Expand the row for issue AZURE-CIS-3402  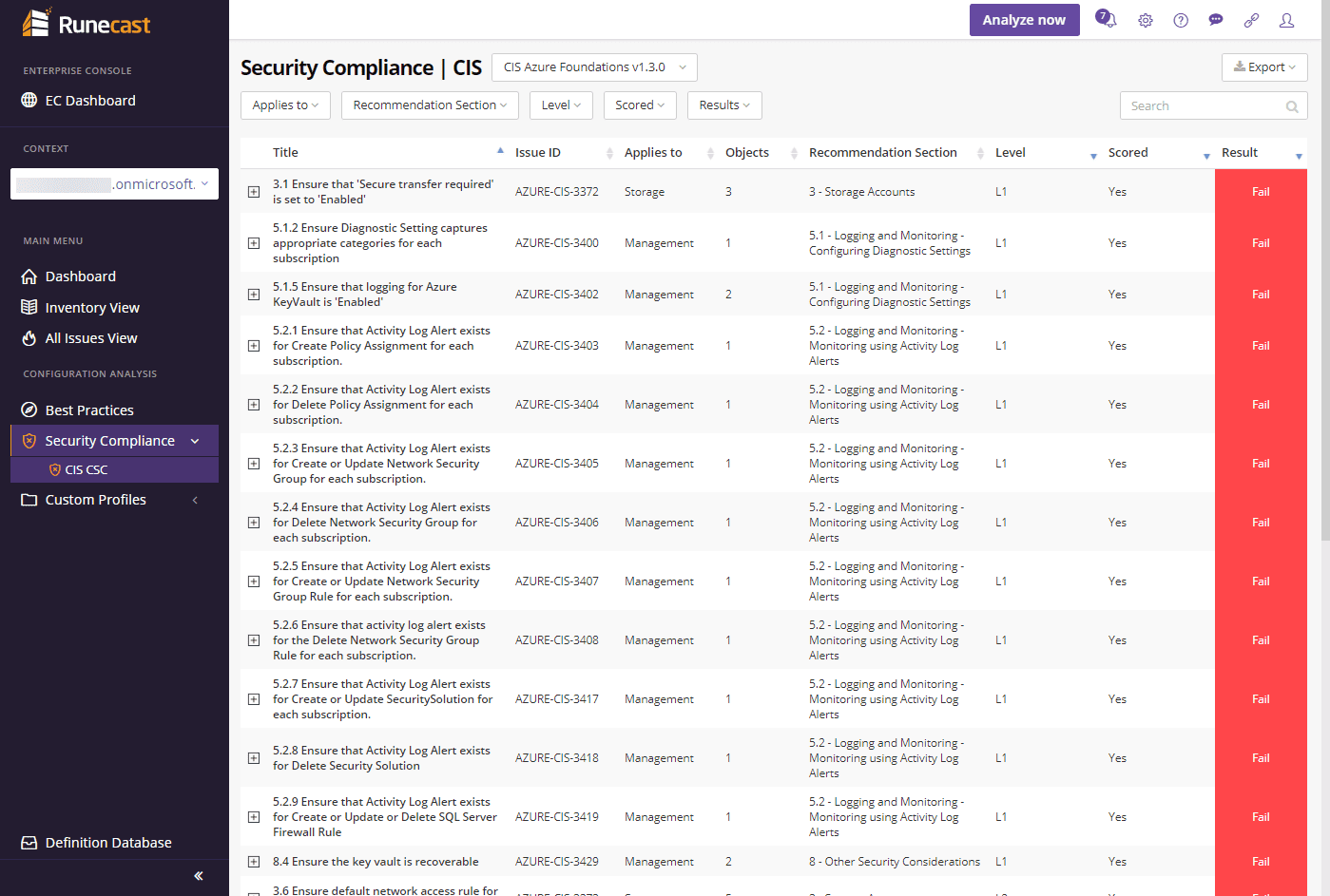254,295
